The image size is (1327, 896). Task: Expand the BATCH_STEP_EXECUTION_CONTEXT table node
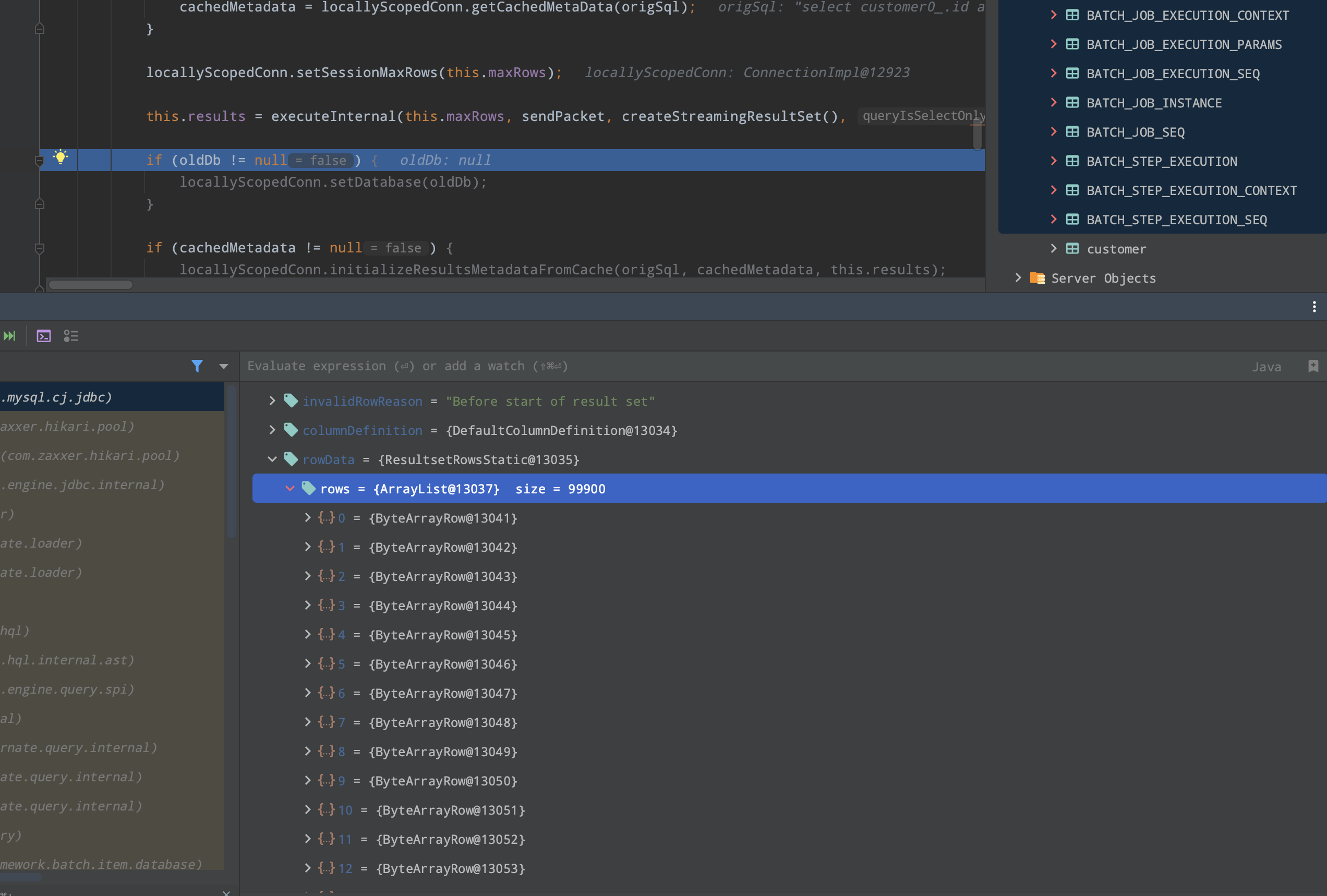[x=1054, y=190]
